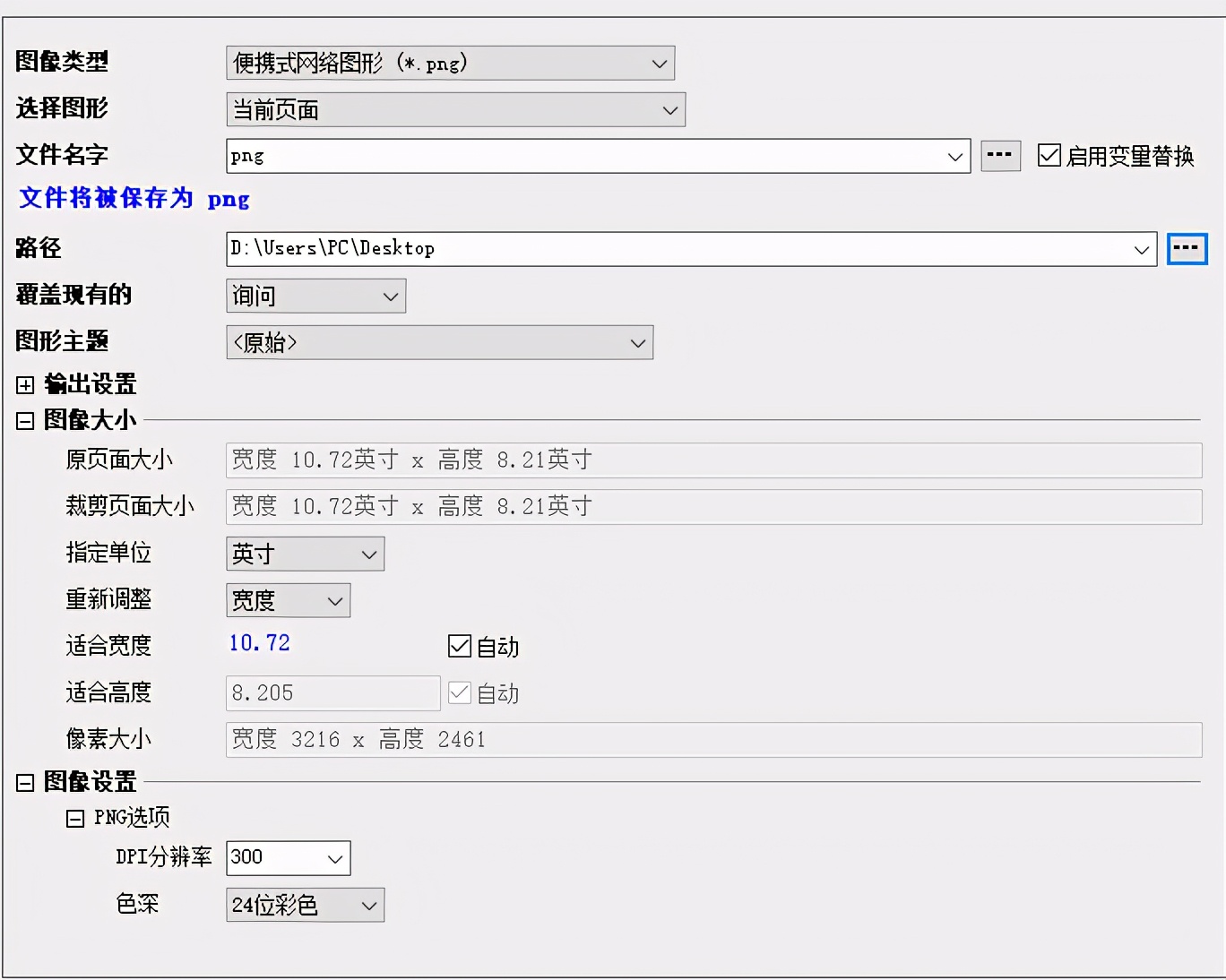Toggle the 启用变量替换 checkbox
Viewport: 1226px width, 980px height.
tap(1049, 156)
